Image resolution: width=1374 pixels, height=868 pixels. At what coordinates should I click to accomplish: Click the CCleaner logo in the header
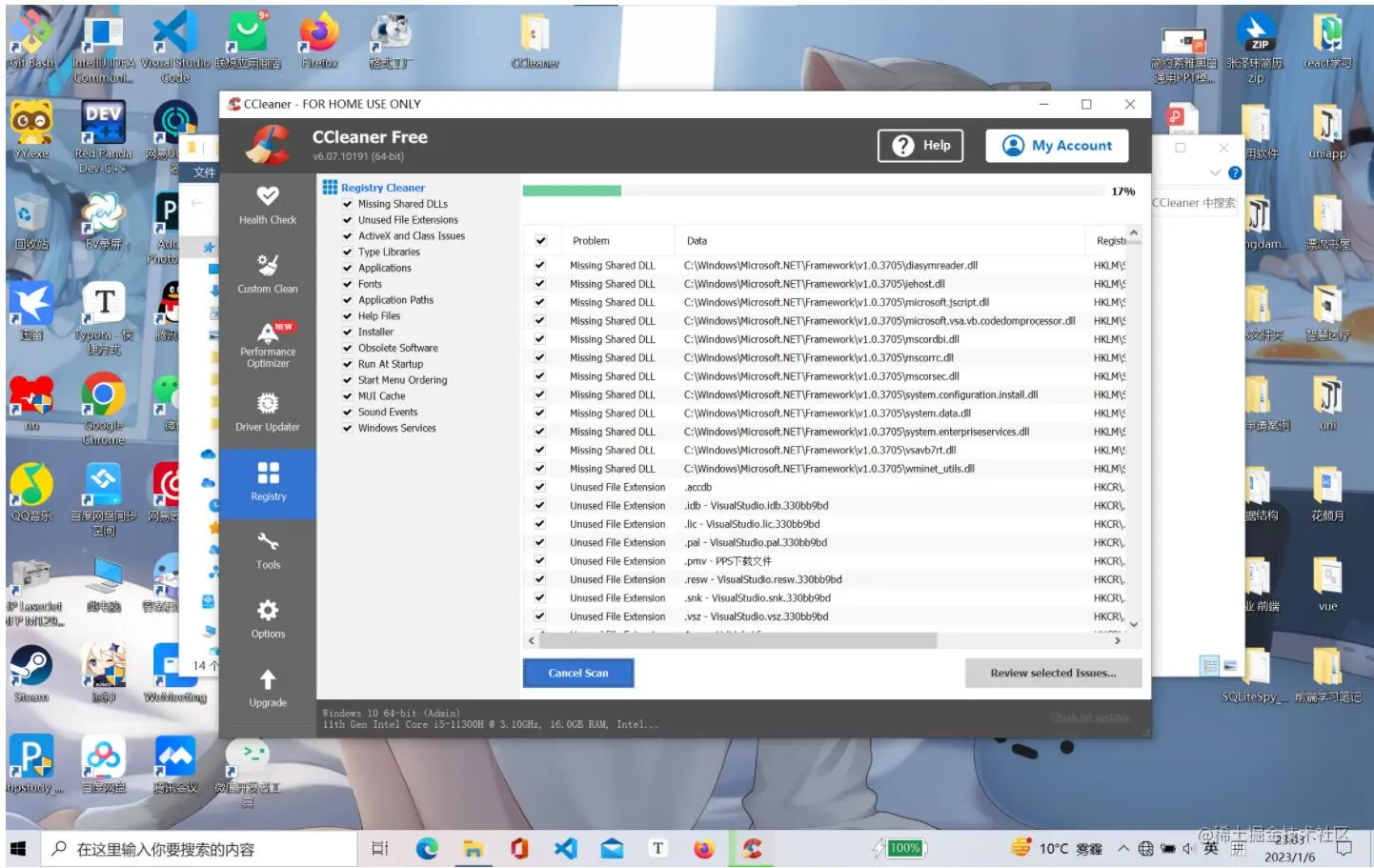point(268,146)
